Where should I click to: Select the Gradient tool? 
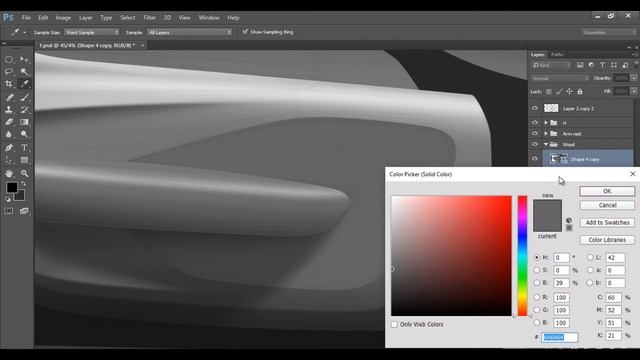(x=24, y=122)
